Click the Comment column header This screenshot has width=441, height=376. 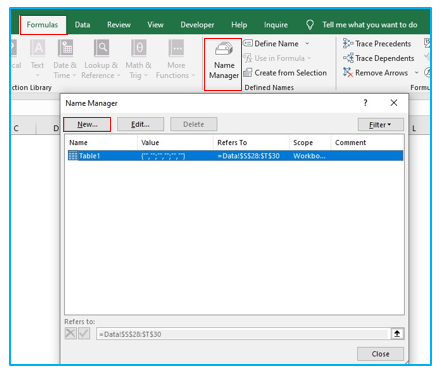(367, 143)
